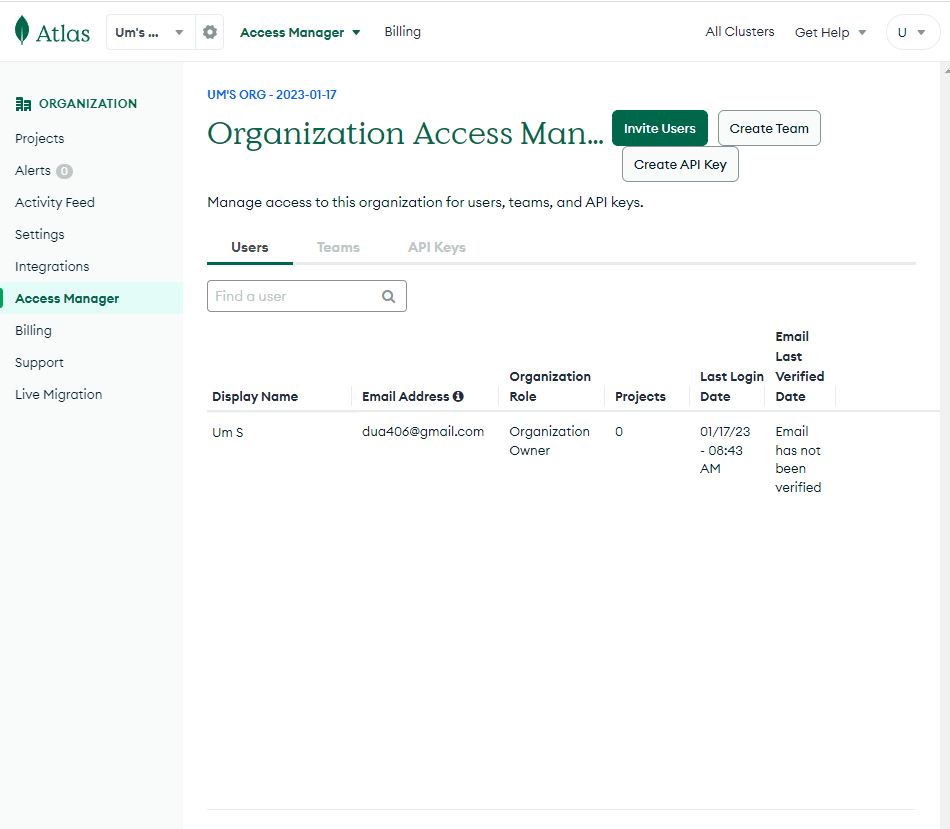This screenshot has height=829, width=950.
Task: Click the Invite Users button
Action: pos(660,128)
